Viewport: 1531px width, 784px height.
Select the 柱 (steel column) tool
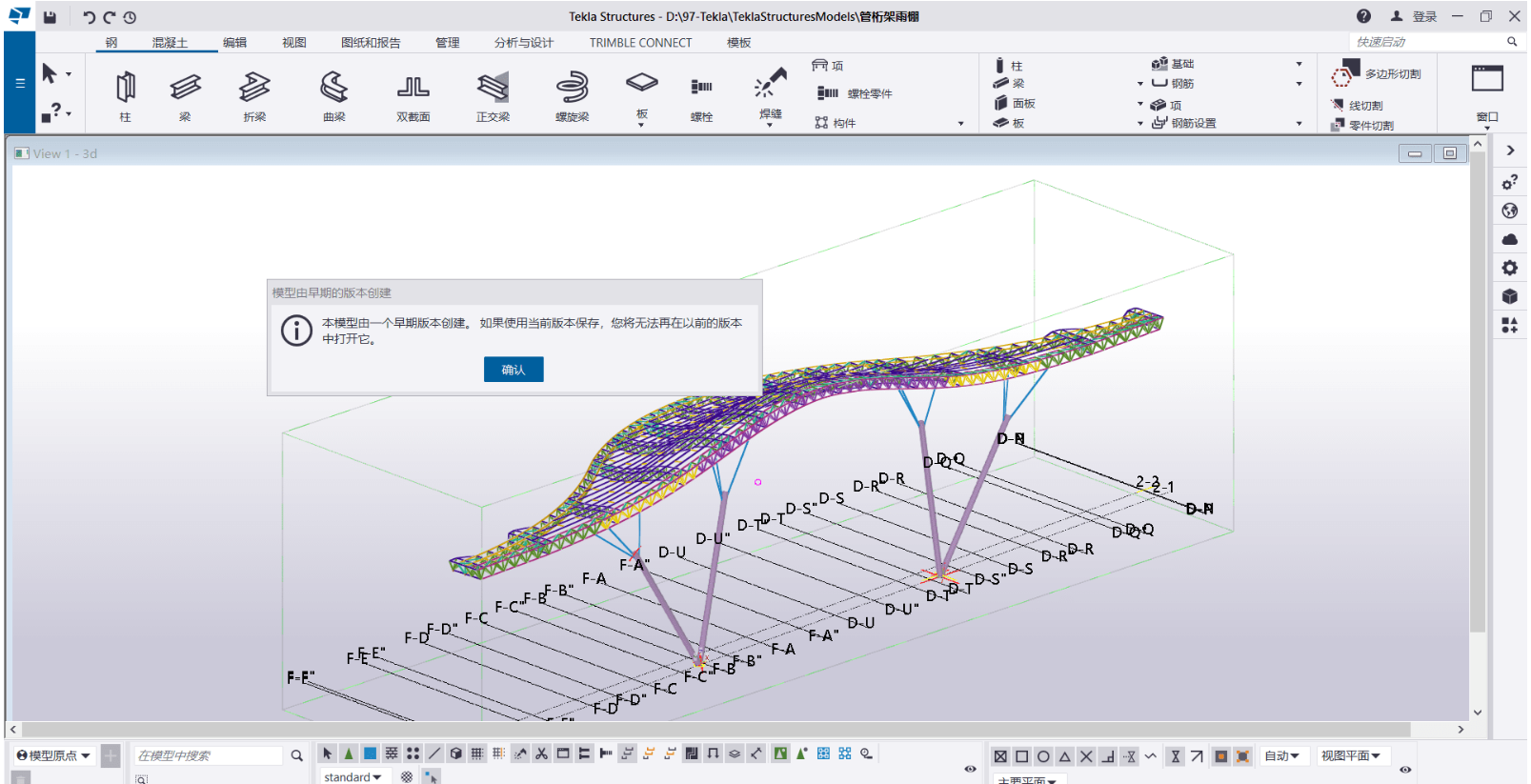point(126,94)
